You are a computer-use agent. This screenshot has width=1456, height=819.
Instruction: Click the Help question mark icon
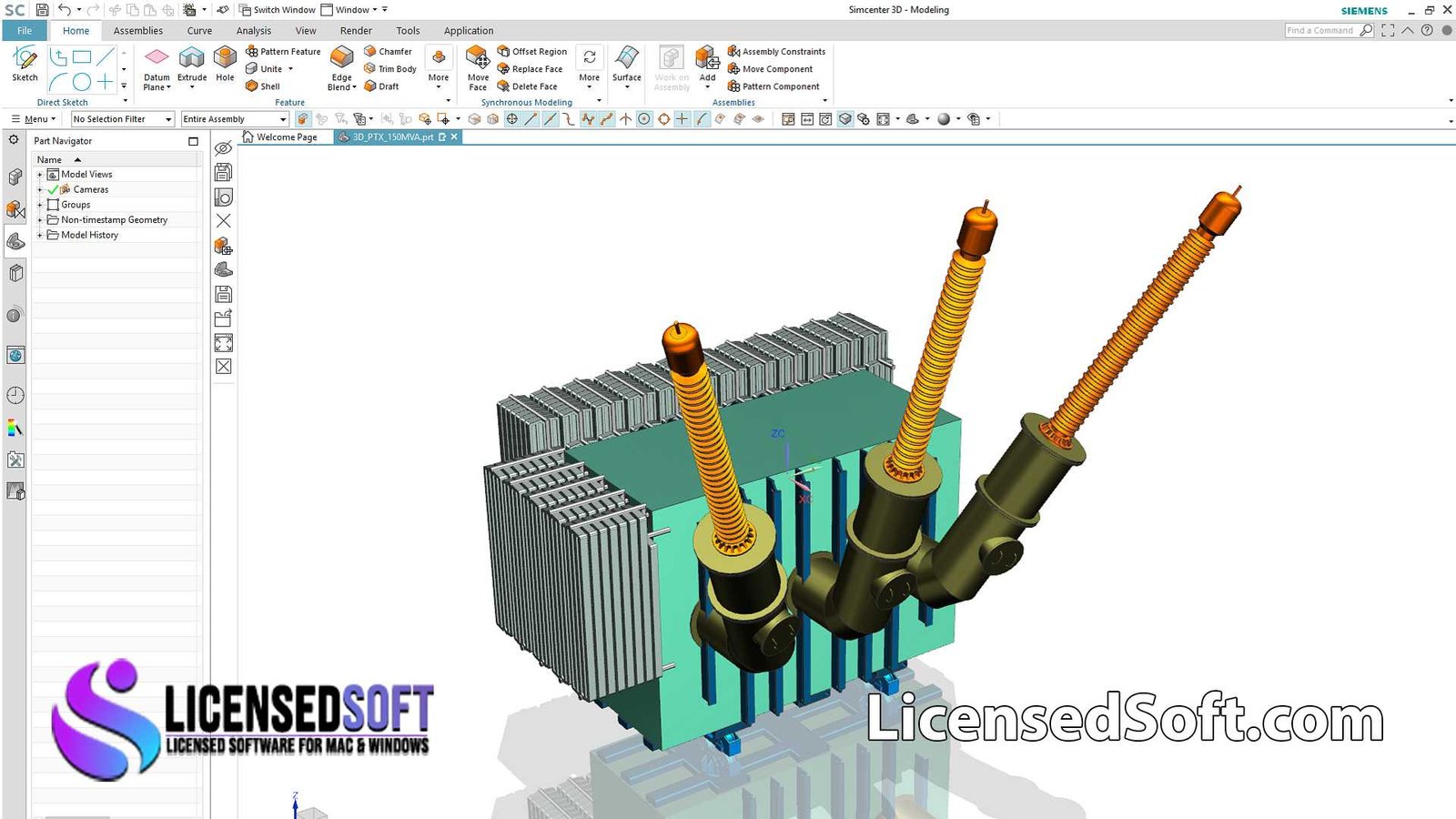(1427, 30)
